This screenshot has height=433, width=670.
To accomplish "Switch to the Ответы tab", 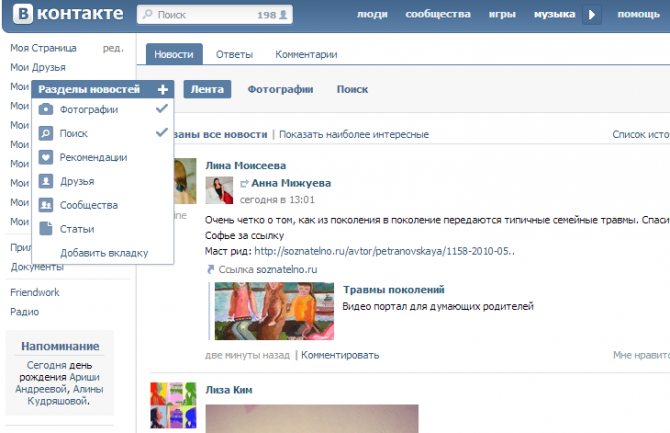I will point(234,55).
